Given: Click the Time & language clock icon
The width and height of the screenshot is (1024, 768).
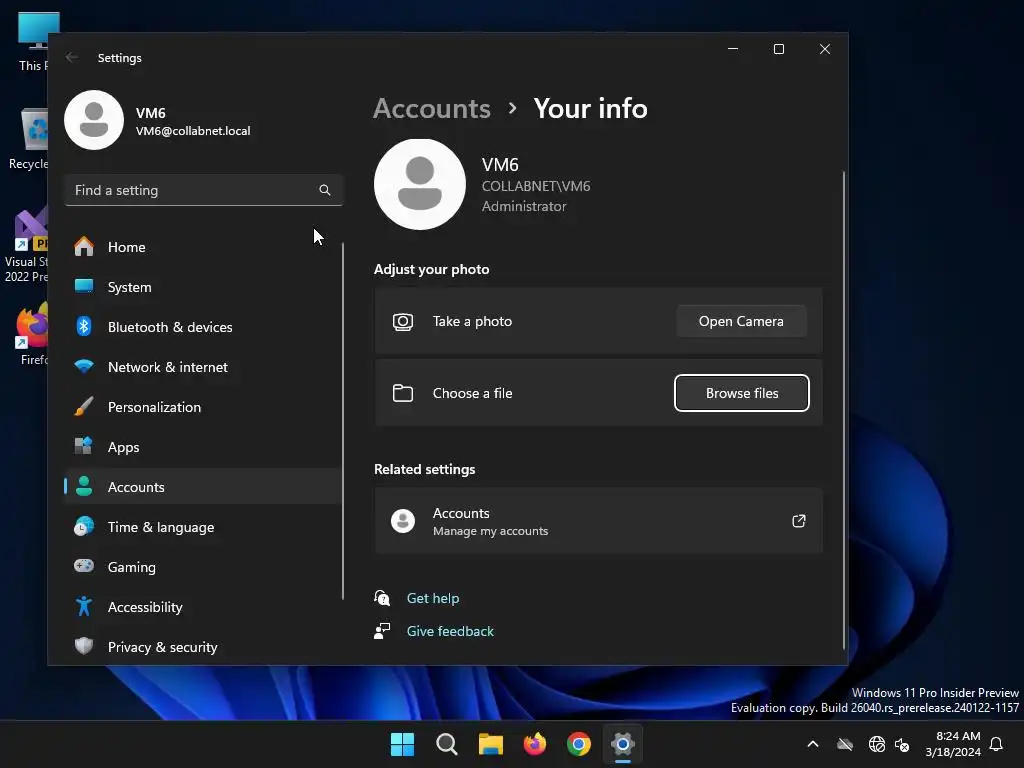Looking at the screenshot, I should point(84,526).
